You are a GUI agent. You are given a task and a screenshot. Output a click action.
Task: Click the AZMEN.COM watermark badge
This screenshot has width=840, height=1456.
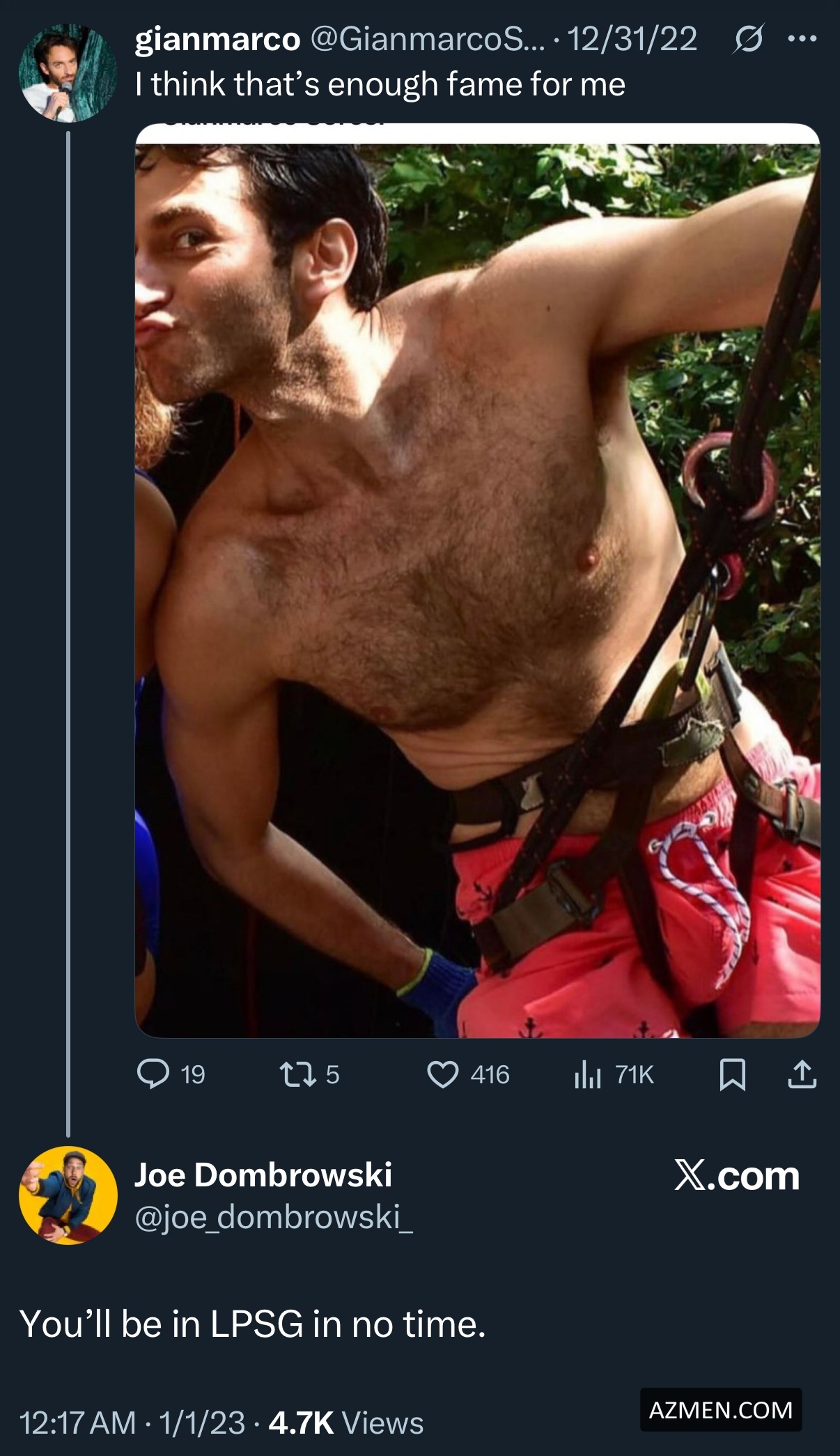[x=720, y=1410]
